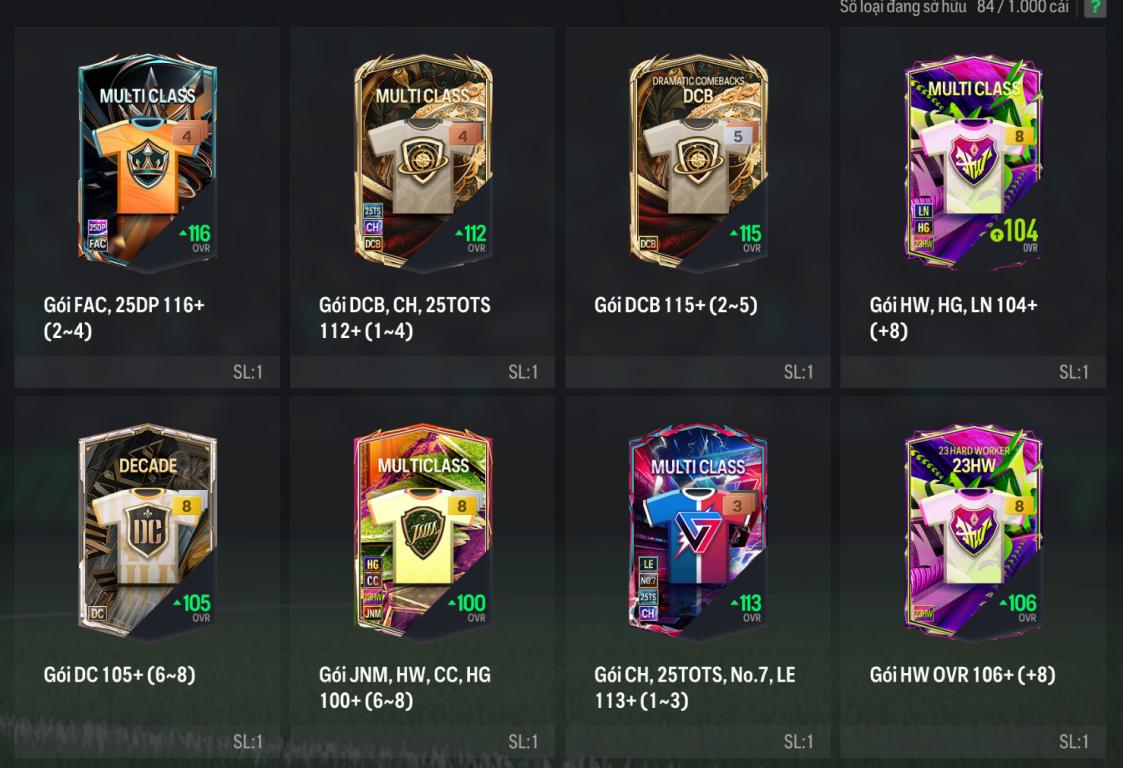Screen dimensions: 1123x768
Task: Select the Multiclass 100 OVR pack card
Action: tap(423, 532)
